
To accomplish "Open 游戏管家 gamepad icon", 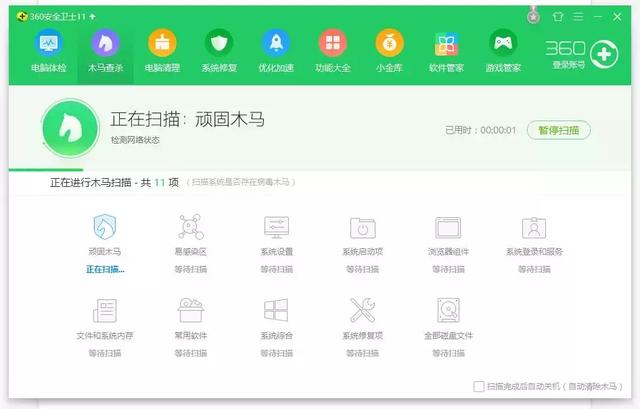I will (x=503, y=51).
